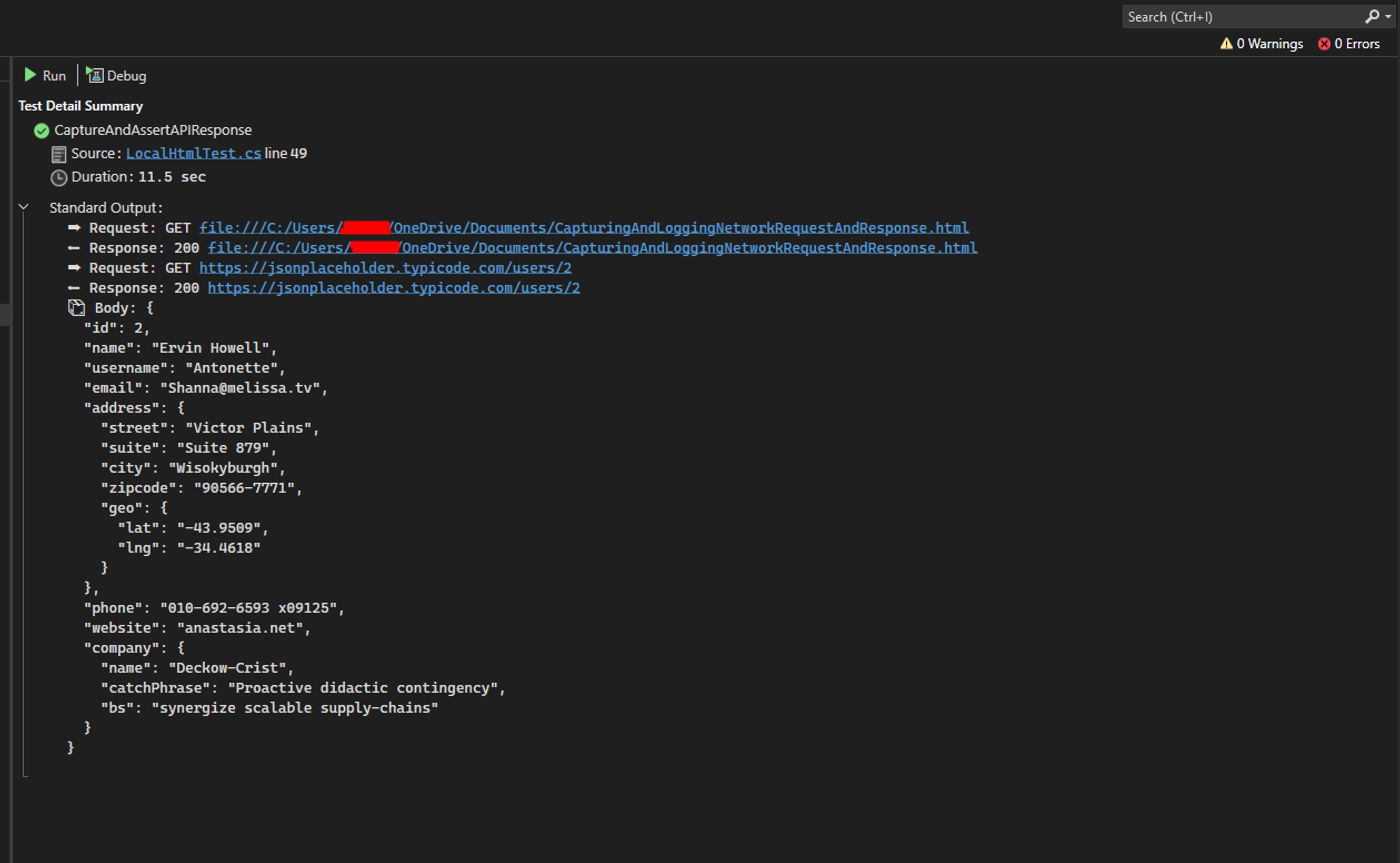Open the LocalHtmlTest.cs source link

coord(194,154)
